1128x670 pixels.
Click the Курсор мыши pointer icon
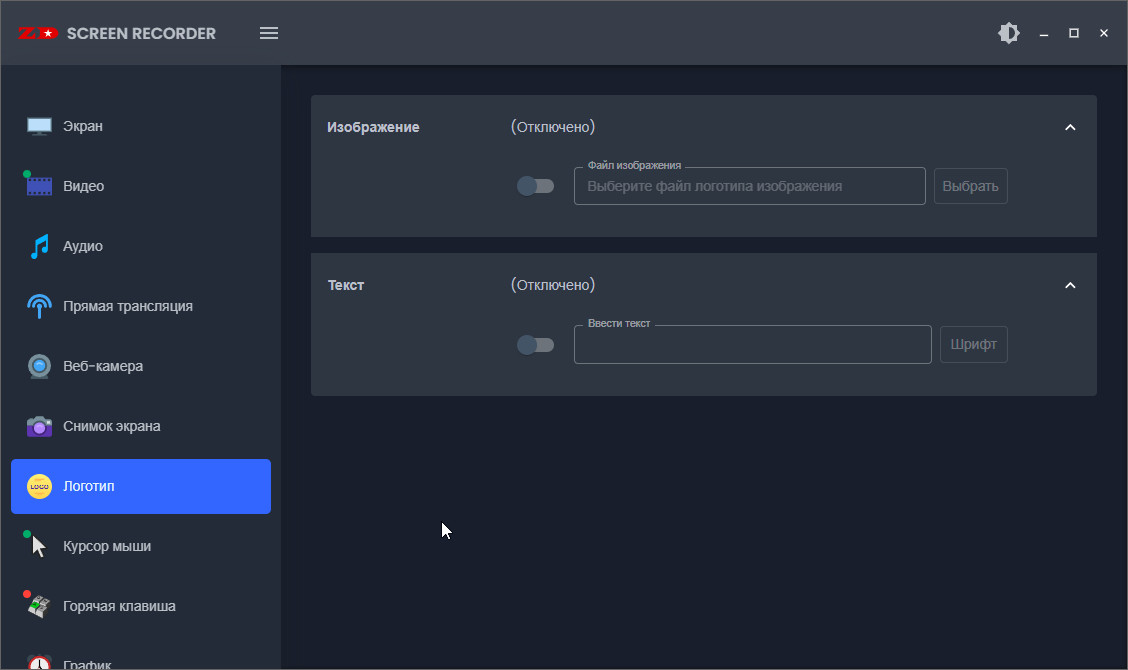point(39,546)
